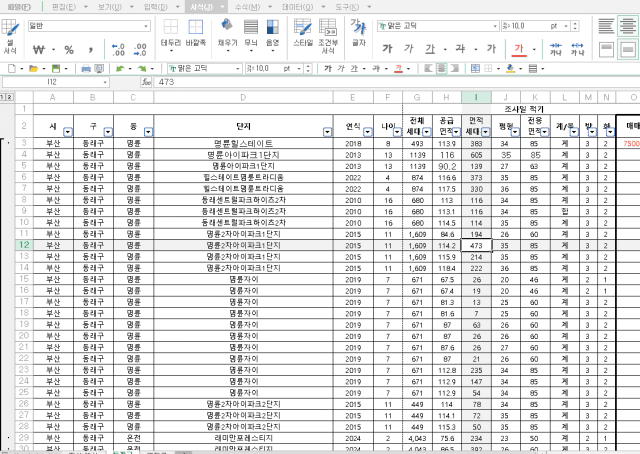Open the 보기 menu
The image size is (640, 454).
(x=110, y=7)
